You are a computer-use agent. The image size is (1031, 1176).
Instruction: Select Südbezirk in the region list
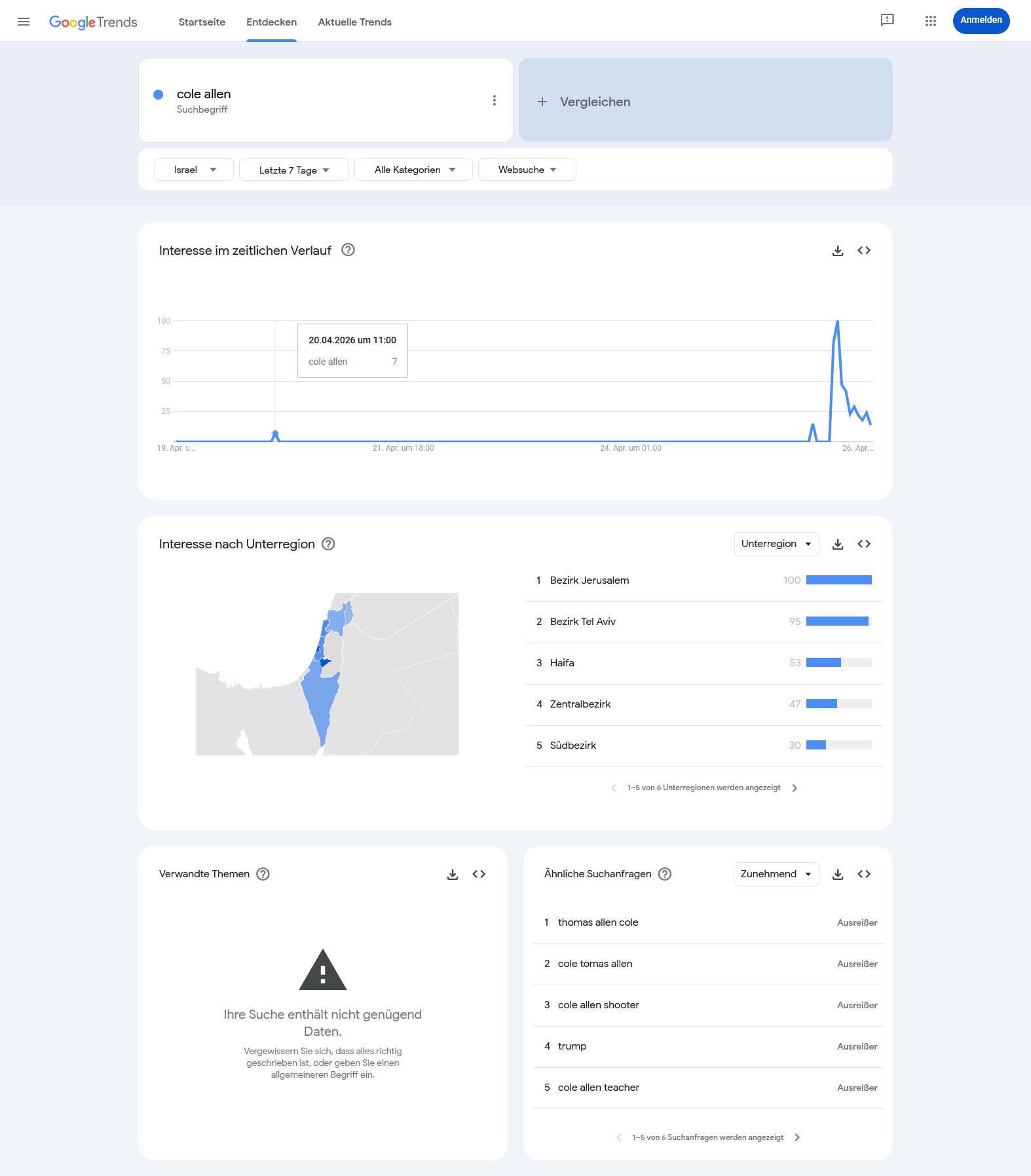pyautogui.click(x=704, y=746)
